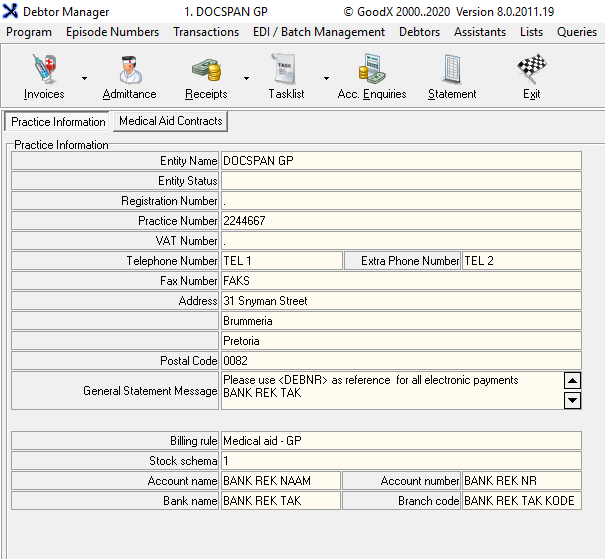Screen dimensions: 605x559
Task: Expand the Invoices dropdown arrow
Action: tap(84, 78)
